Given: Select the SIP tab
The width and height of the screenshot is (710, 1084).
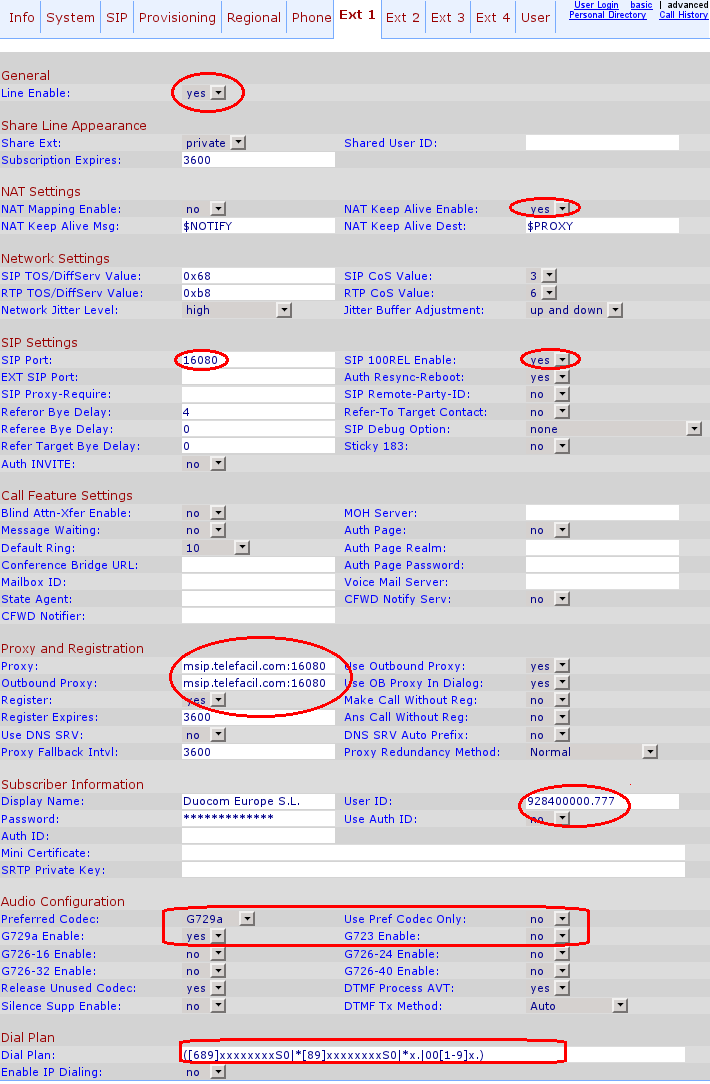Looking at the screenshot, I should (x=117, y=18).
